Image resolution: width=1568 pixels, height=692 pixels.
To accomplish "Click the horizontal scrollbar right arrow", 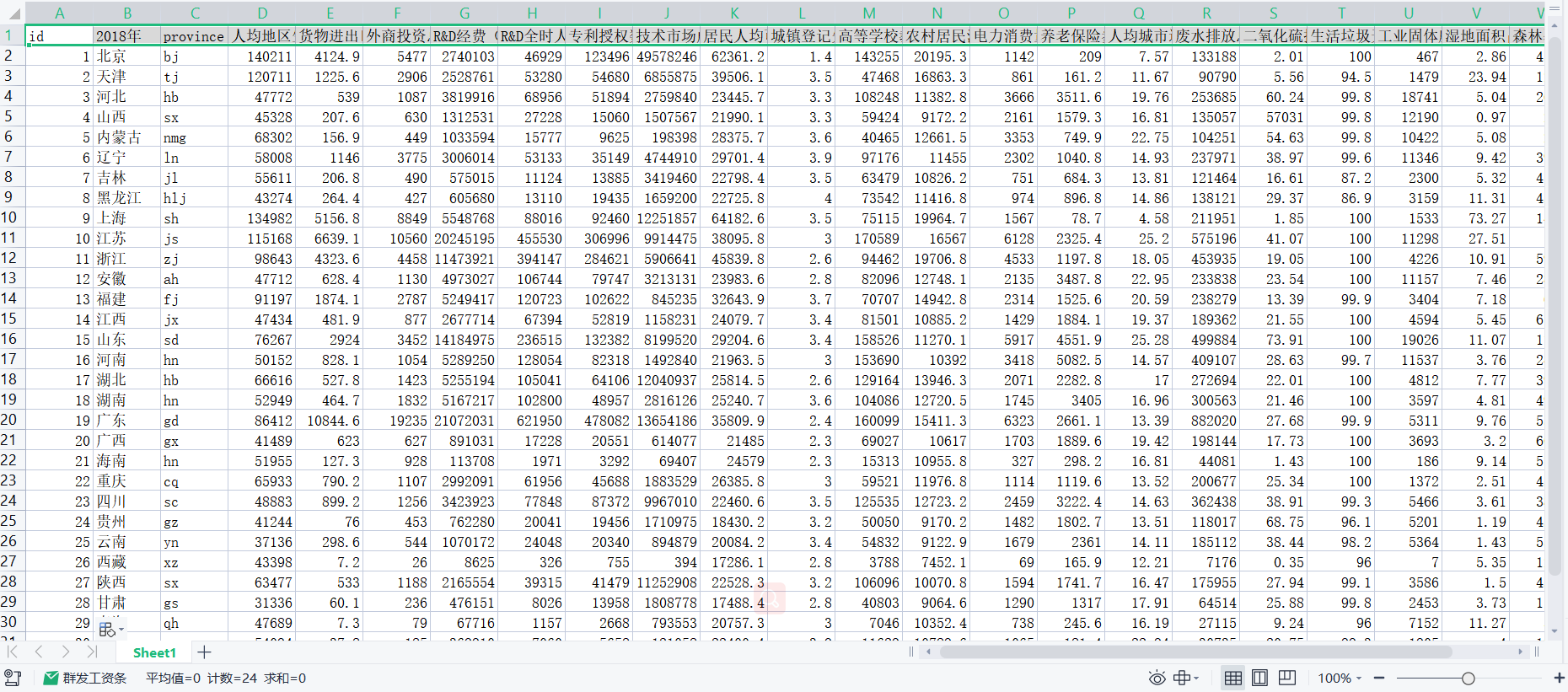I will click(1520, 652).
